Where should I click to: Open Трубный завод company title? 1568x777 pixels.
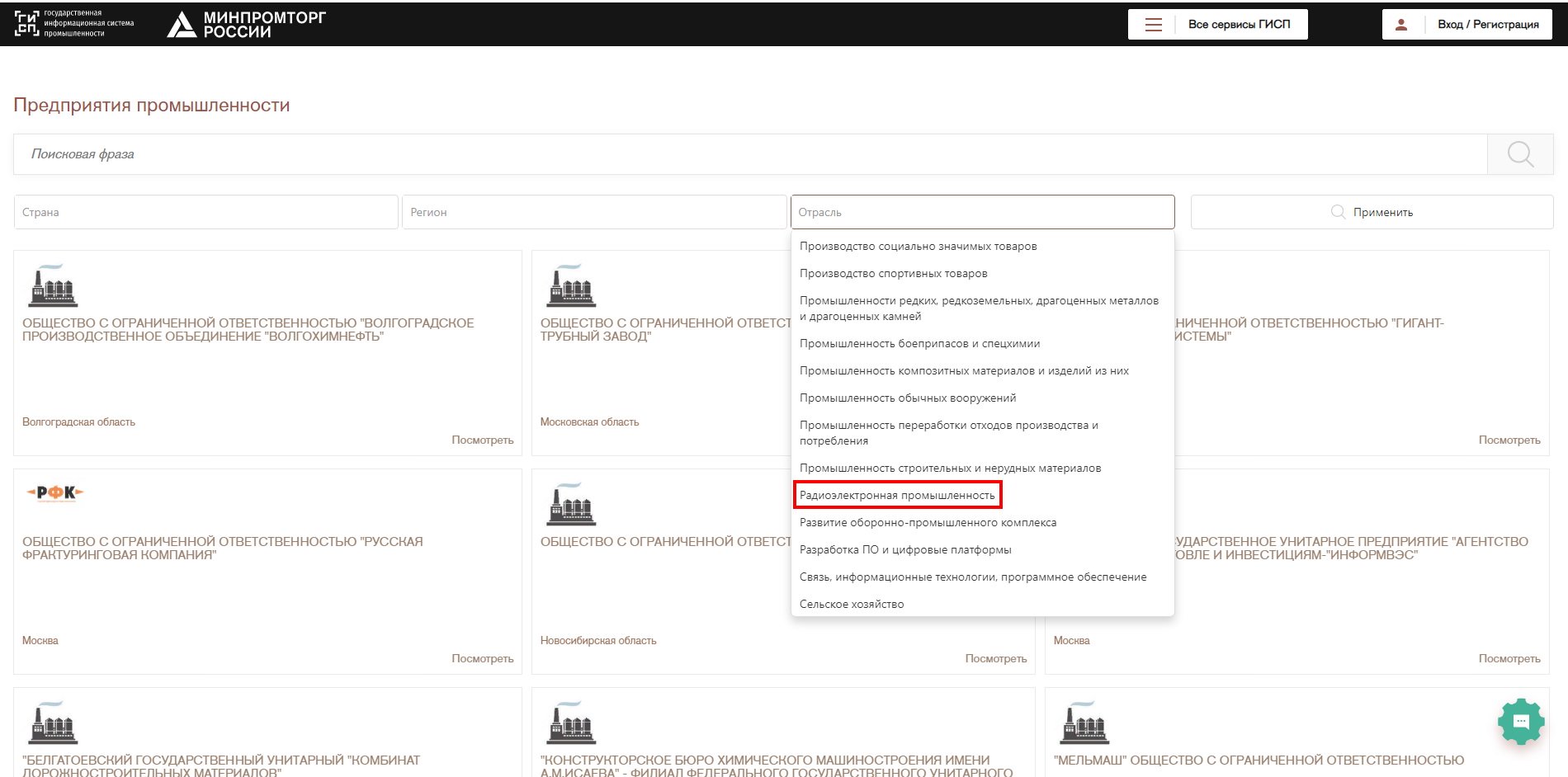click(x=665, y=329)
